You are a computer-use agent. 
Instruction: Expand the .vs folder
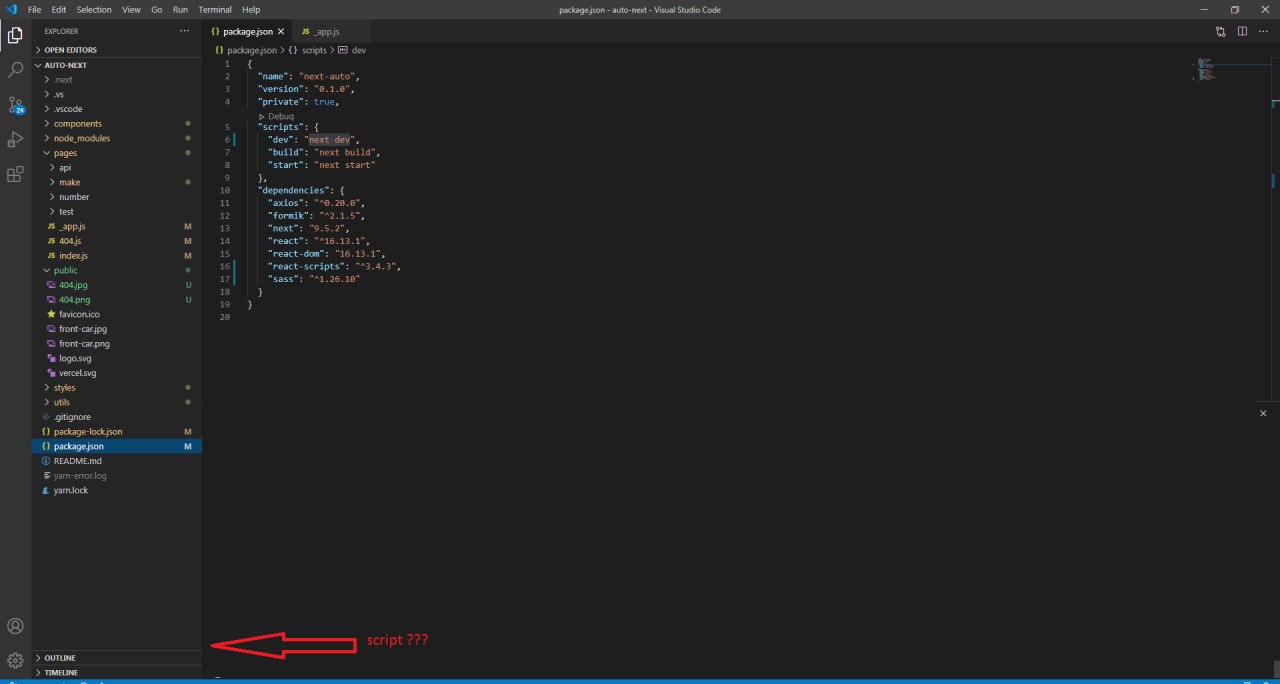click(117, 94)
